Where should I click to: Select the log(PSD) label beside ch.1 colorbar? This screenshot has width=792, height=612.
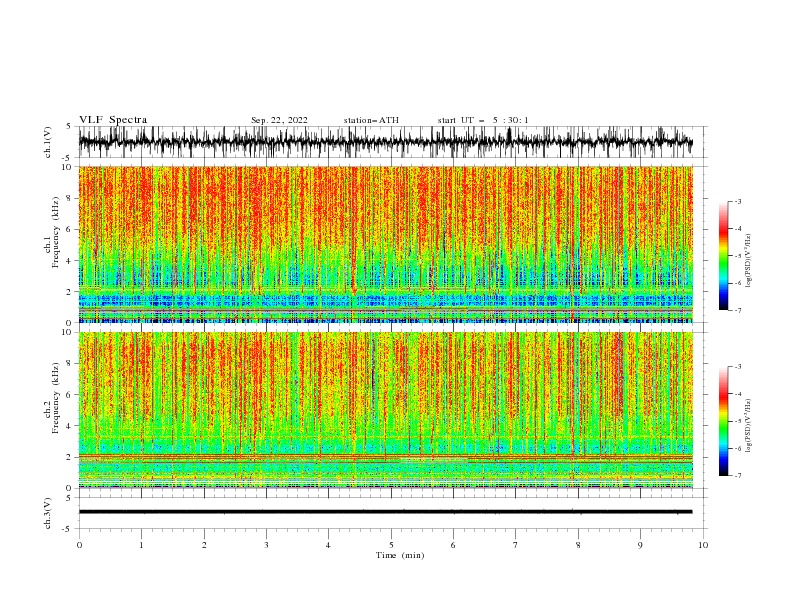tap(748, 261)
